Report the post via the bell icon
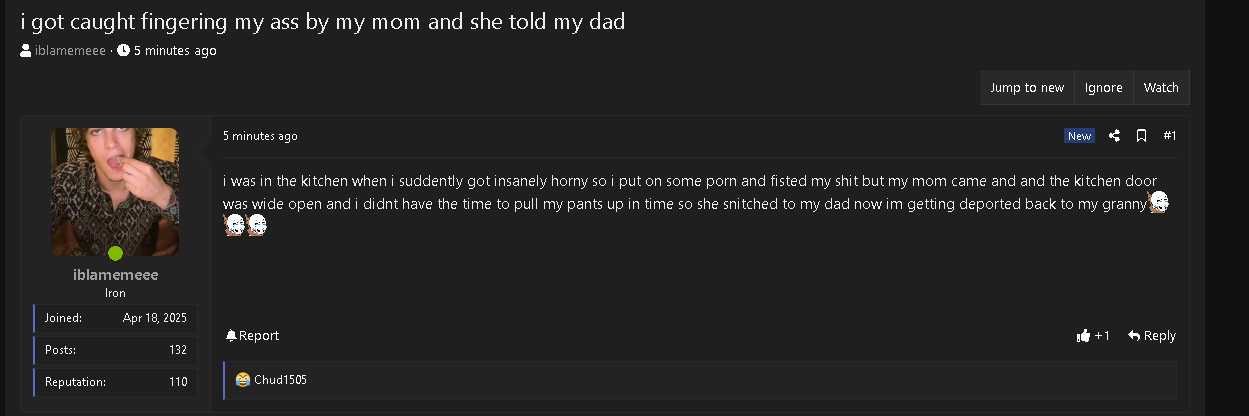 point(231,336)
